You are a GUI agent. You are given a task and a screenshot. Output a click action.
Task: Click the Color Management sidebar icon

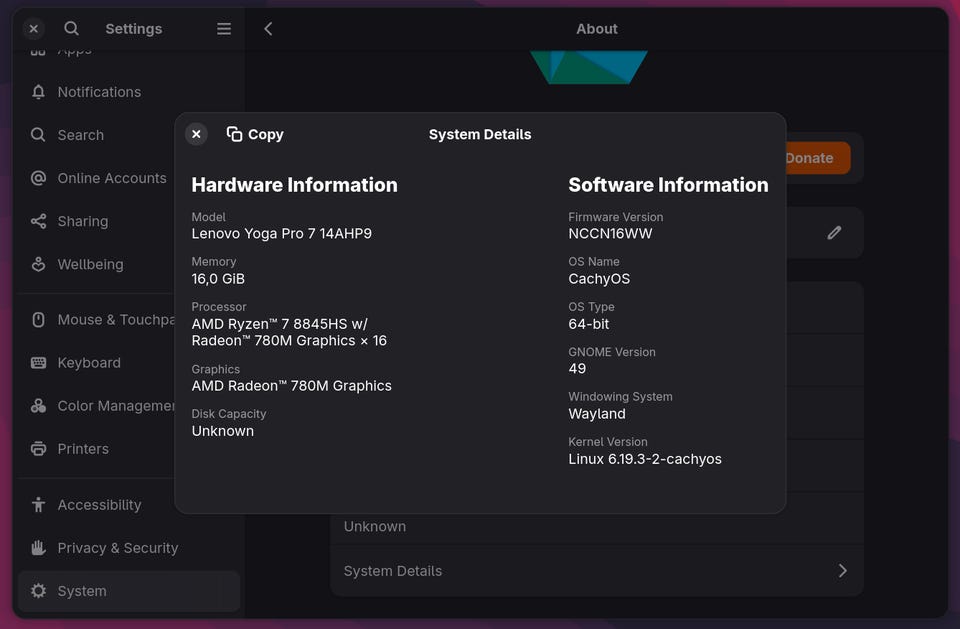coord(38,406)
